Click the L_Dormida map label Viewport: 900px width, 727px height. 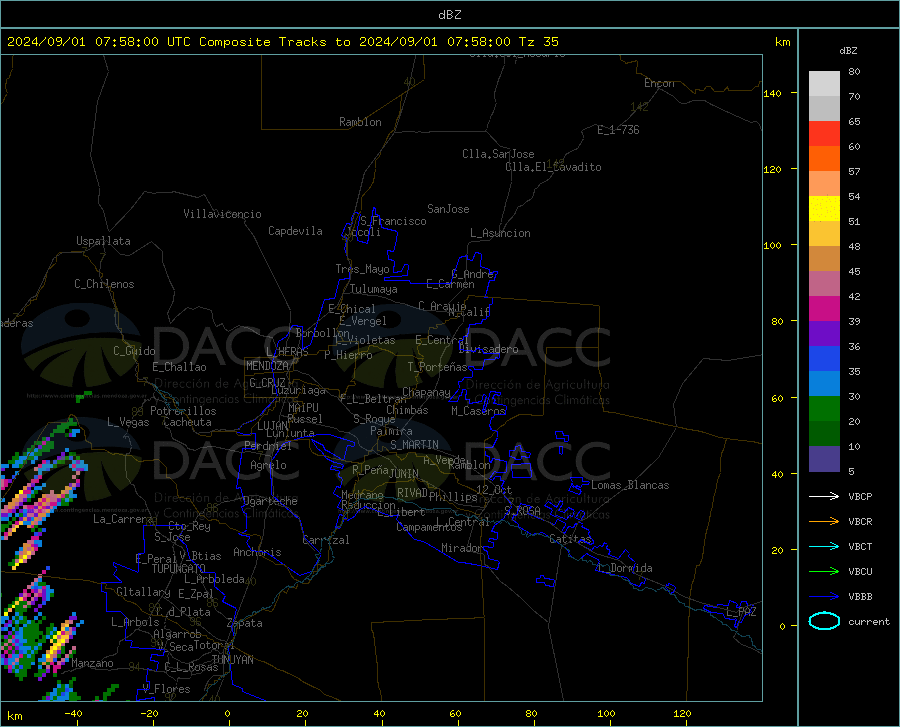pos(624,568)
